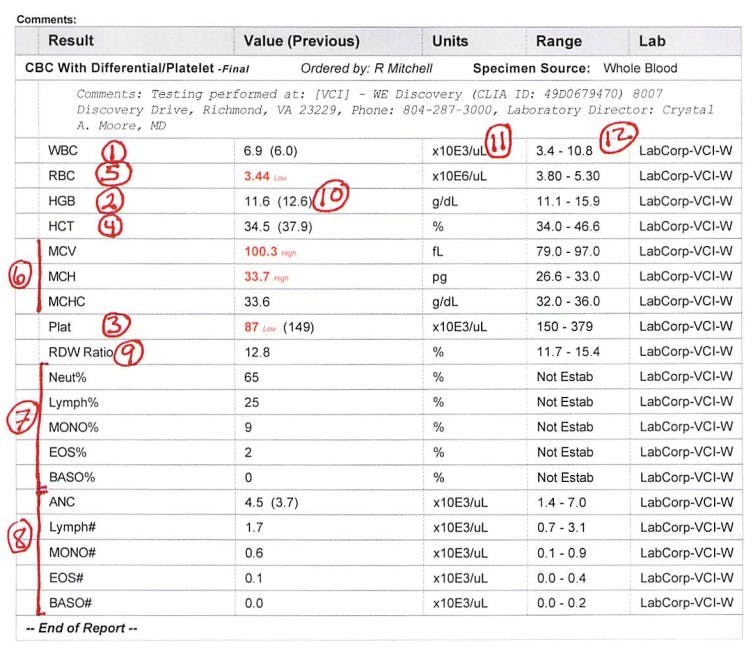
Task: Click the CBC With Differential/Platelet title
Action: [x=119, y=68]
